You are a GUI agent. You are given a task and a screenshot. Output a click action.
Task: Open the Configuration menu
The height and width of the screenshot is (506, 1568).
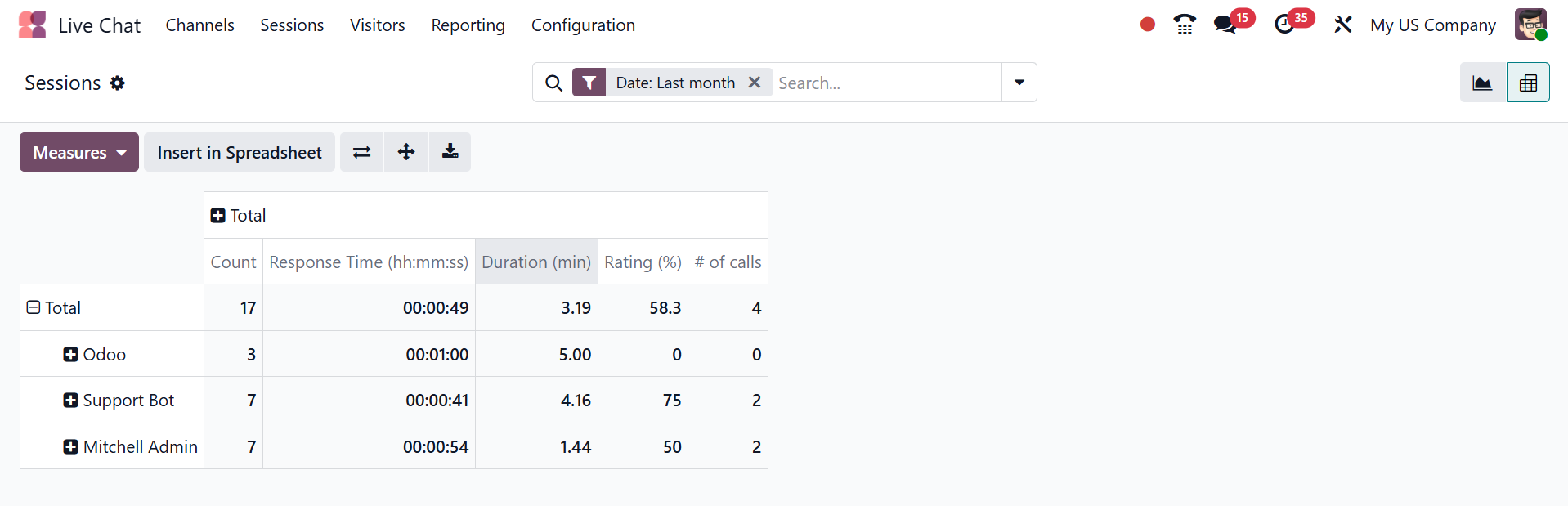(583, 25)
